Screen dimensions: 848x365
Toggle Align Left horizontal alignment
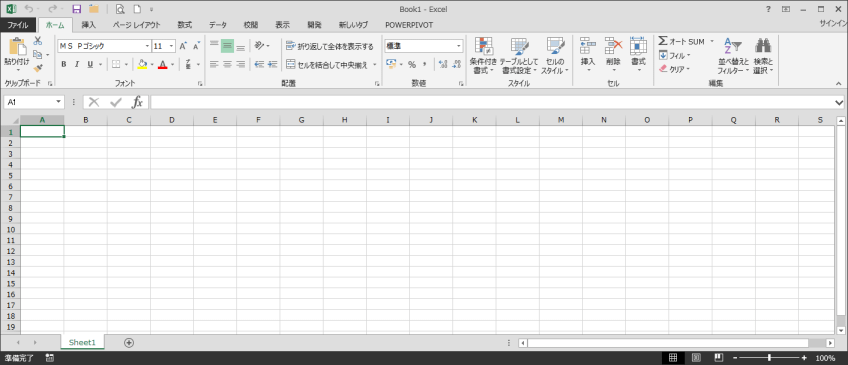(214, 64)
